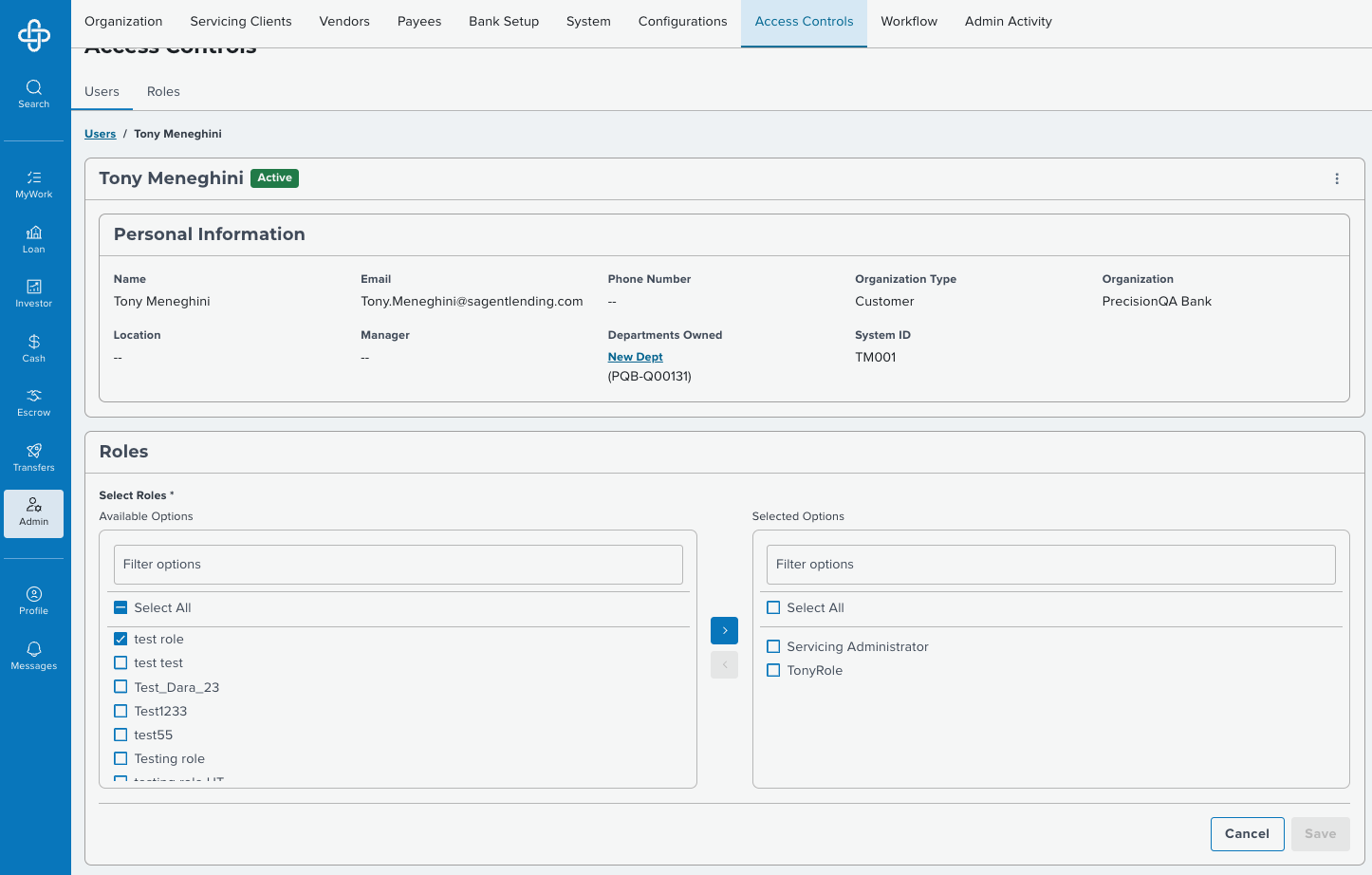Open Configurations menu

click(x=683, y=21)
